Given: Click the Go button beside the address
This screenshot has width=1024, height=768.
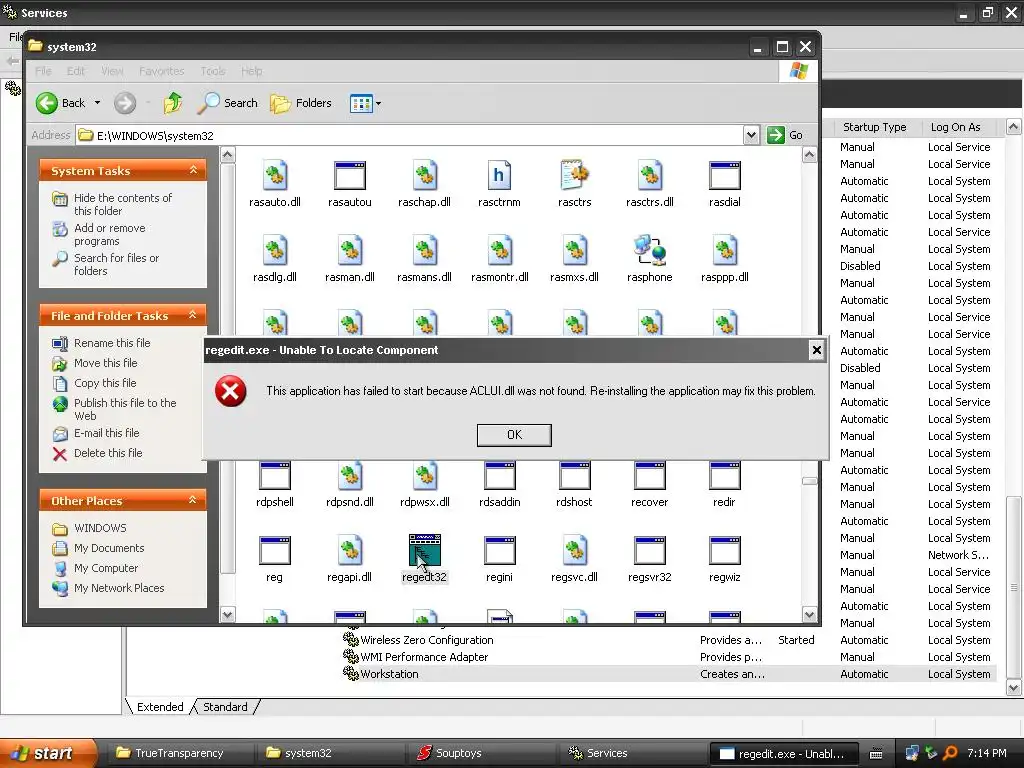Looking at the screenshot, I should (x=785, y=135).
